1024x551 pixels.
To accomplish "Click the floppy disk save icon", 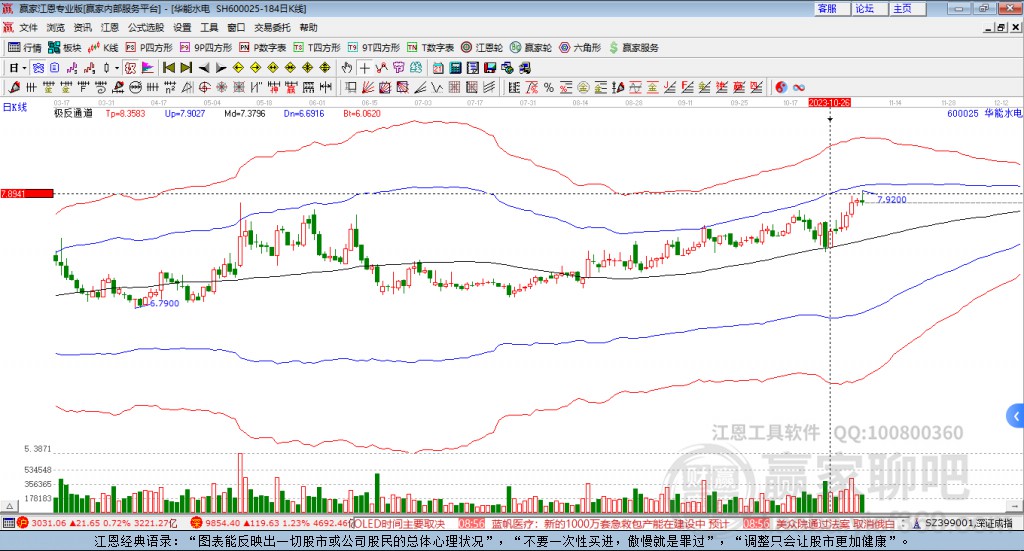I will [490, 68].
